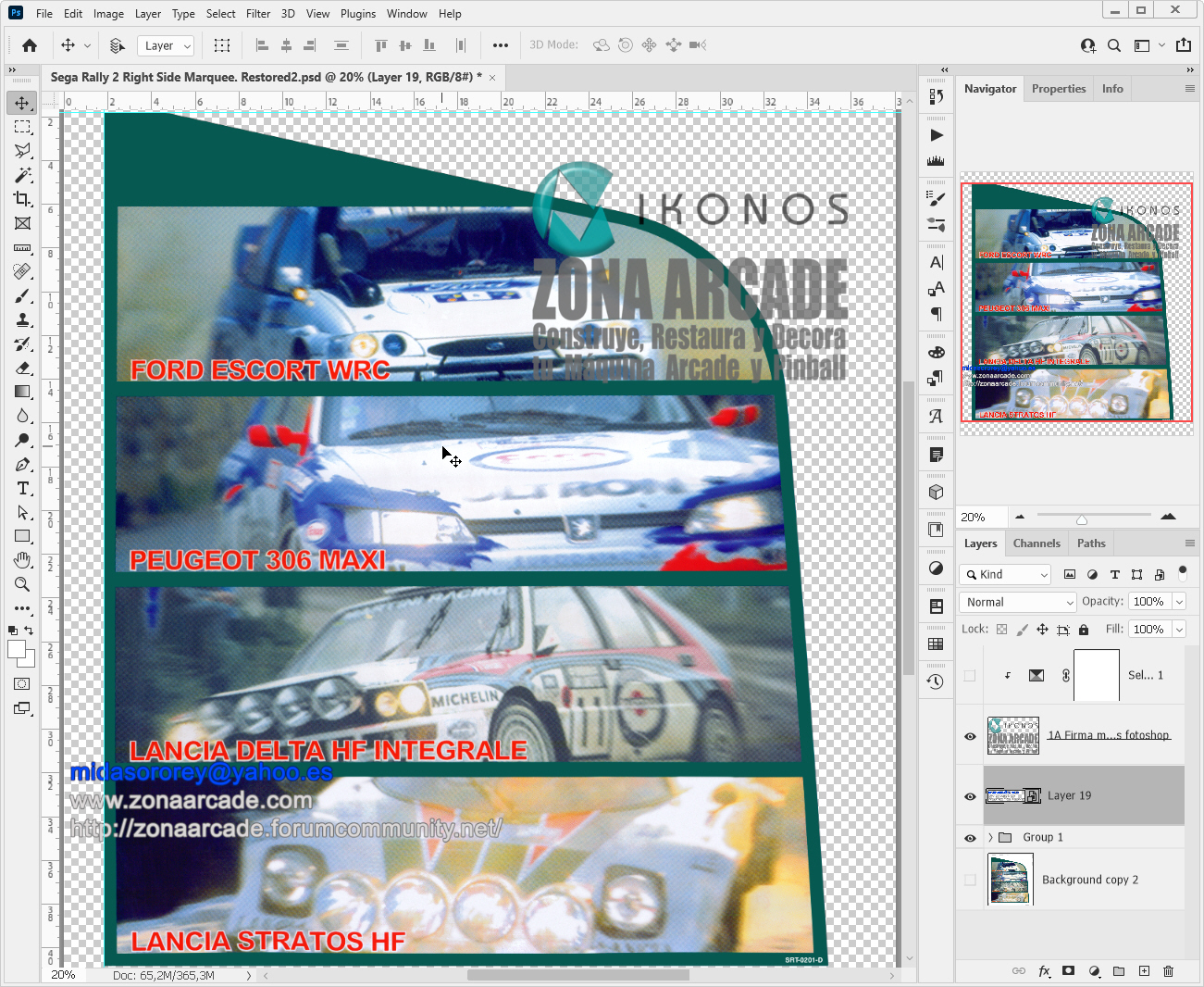The image size is (1204, 987).
Task: Choose the Type tool
Action: [22, 488]
